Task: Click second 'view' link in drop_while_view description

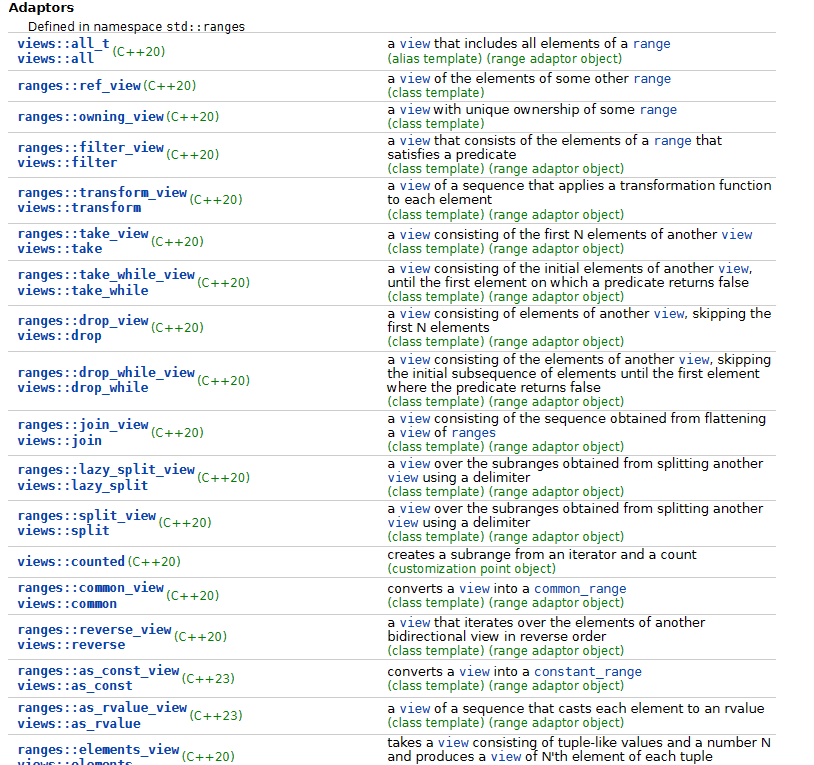Action: pos(694,360)
